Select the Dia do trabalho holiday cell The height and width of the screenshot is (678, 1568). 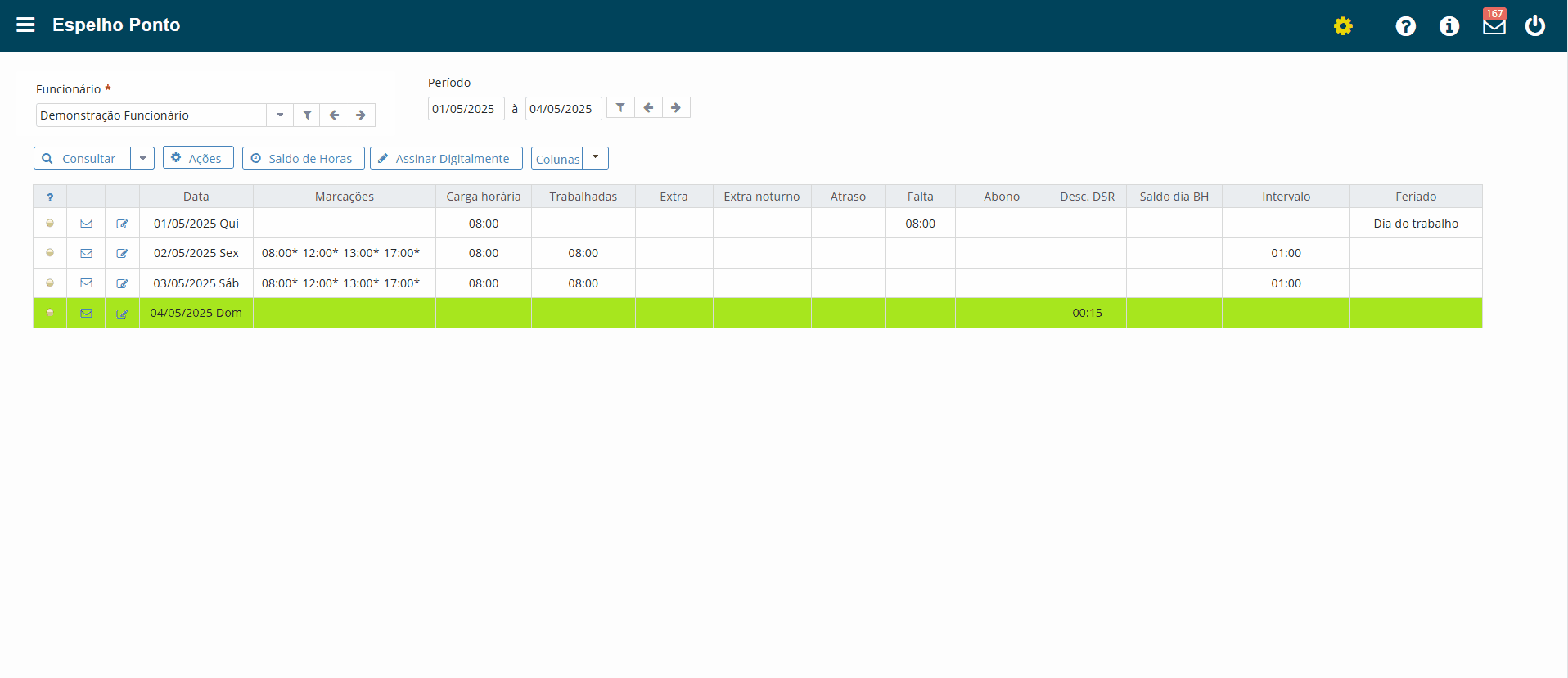coord(1416,224)
